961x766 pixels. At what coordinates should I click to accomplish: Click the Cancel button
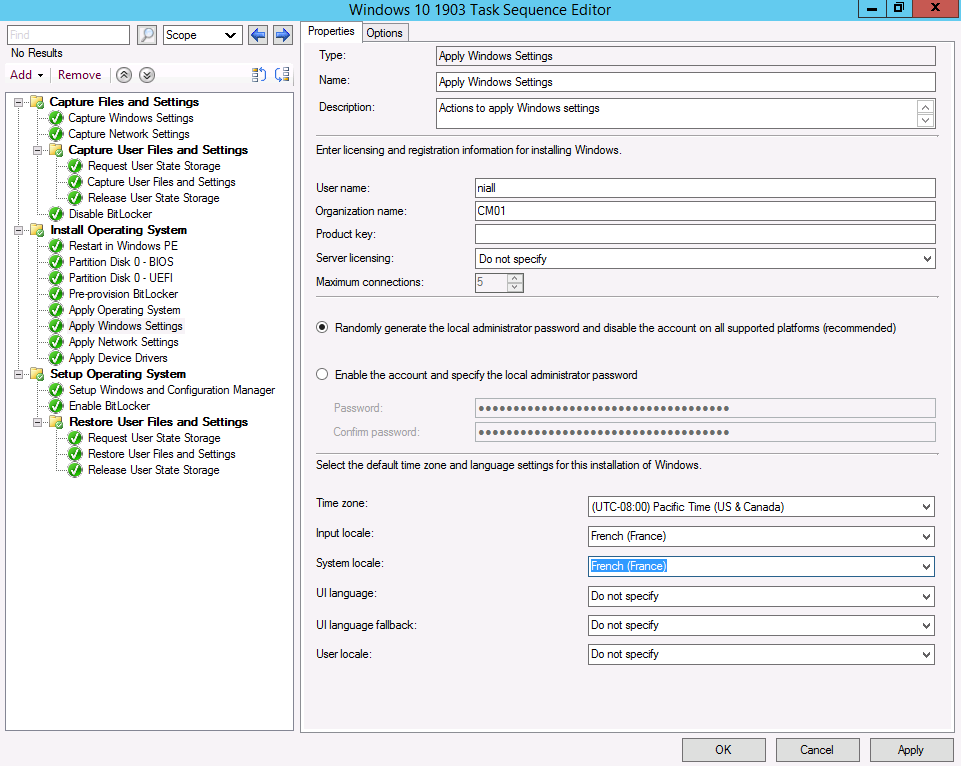(x=817, y=749)
